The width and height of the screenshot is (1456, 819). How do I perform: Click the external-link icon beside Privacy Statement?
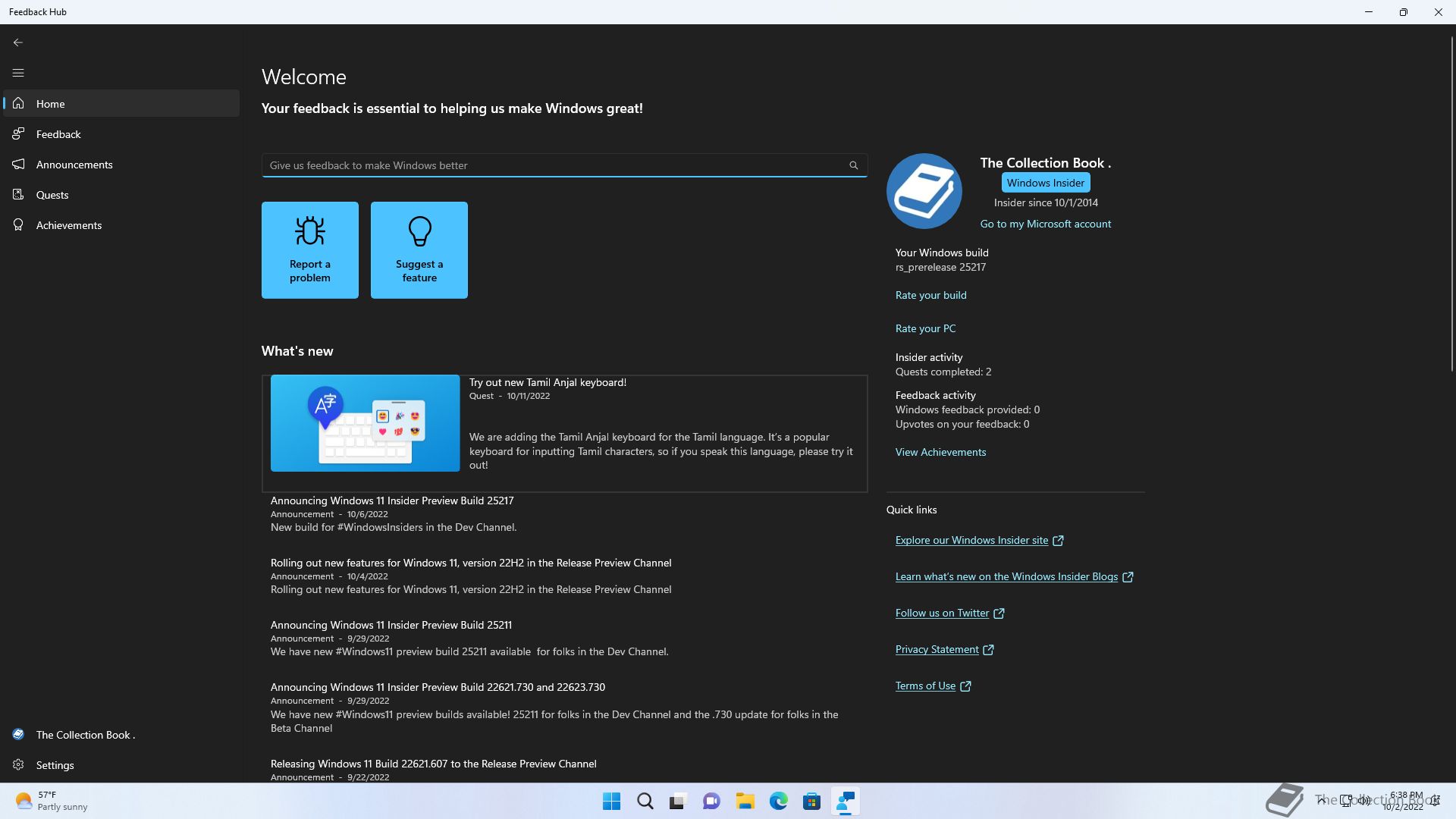coord(988,650)
